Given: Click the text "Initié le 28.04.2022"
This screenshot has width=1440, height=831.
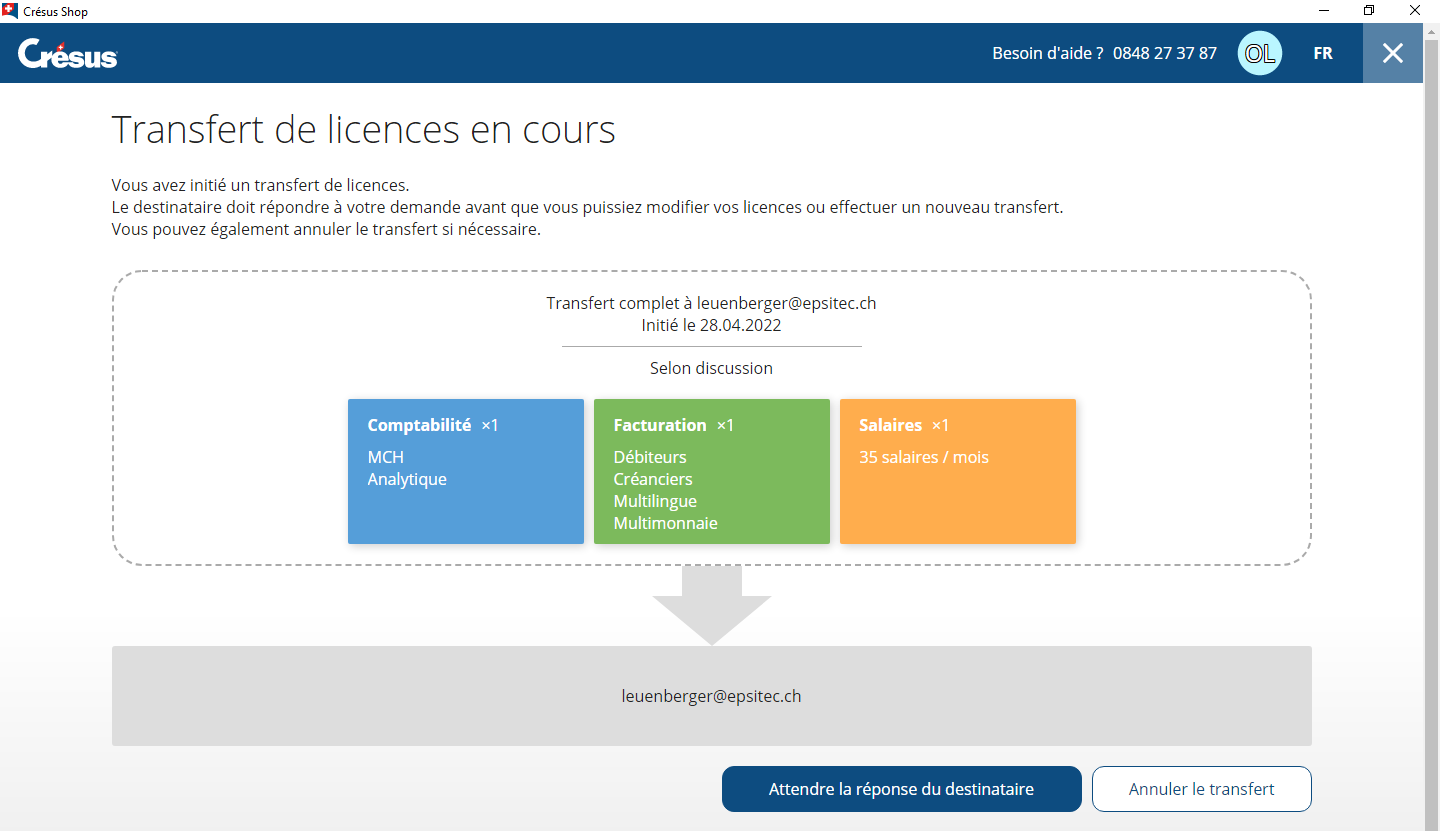Looking at the screenshot, I should [x=712, y=325].
